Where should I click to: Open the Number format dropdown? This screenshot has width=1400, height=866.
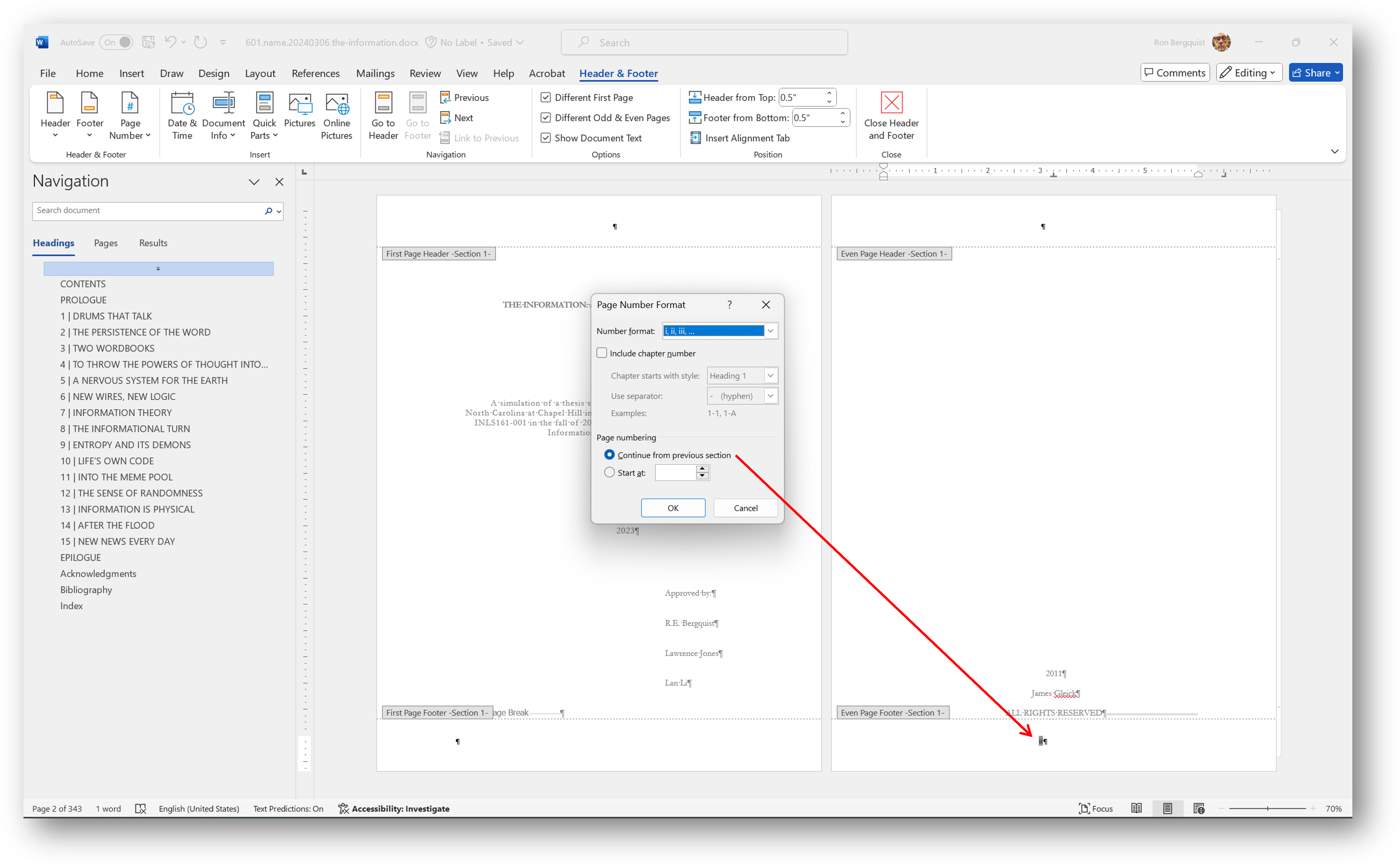pyautogui.click(x=771, y=331)
